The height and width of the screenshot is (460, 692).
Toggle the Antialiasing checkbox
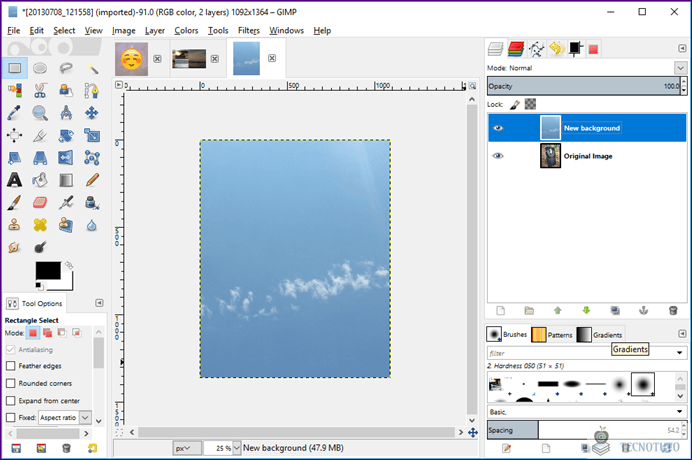pos(11,350)
